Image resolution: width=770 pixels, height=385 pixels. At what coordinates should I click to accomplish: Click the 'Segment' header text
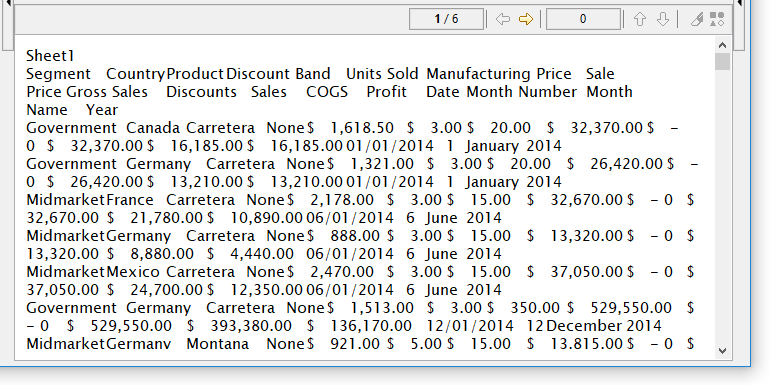[x=58, y=74]
